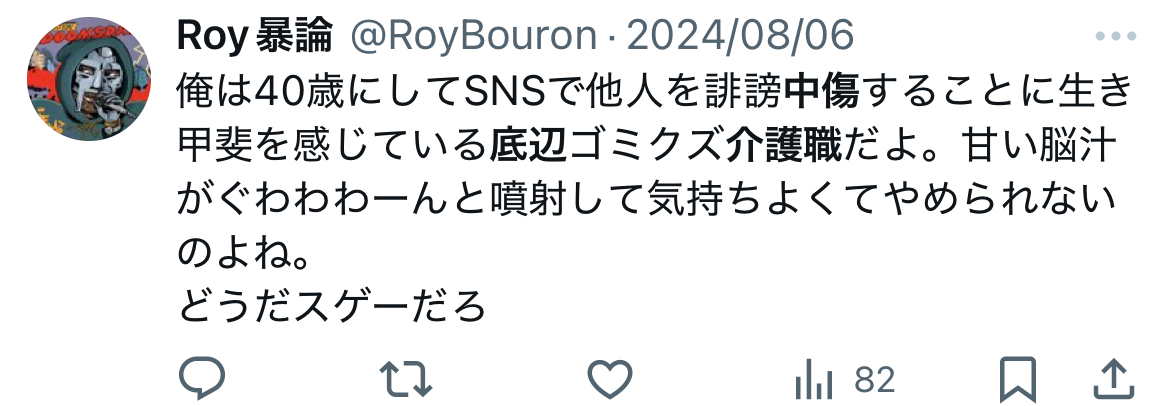Image resolution: width=1170 pixels, height=406 pixels.
Task: Bookmark this tweet with the bookmark icon
Action: [x=1019, y=379]
